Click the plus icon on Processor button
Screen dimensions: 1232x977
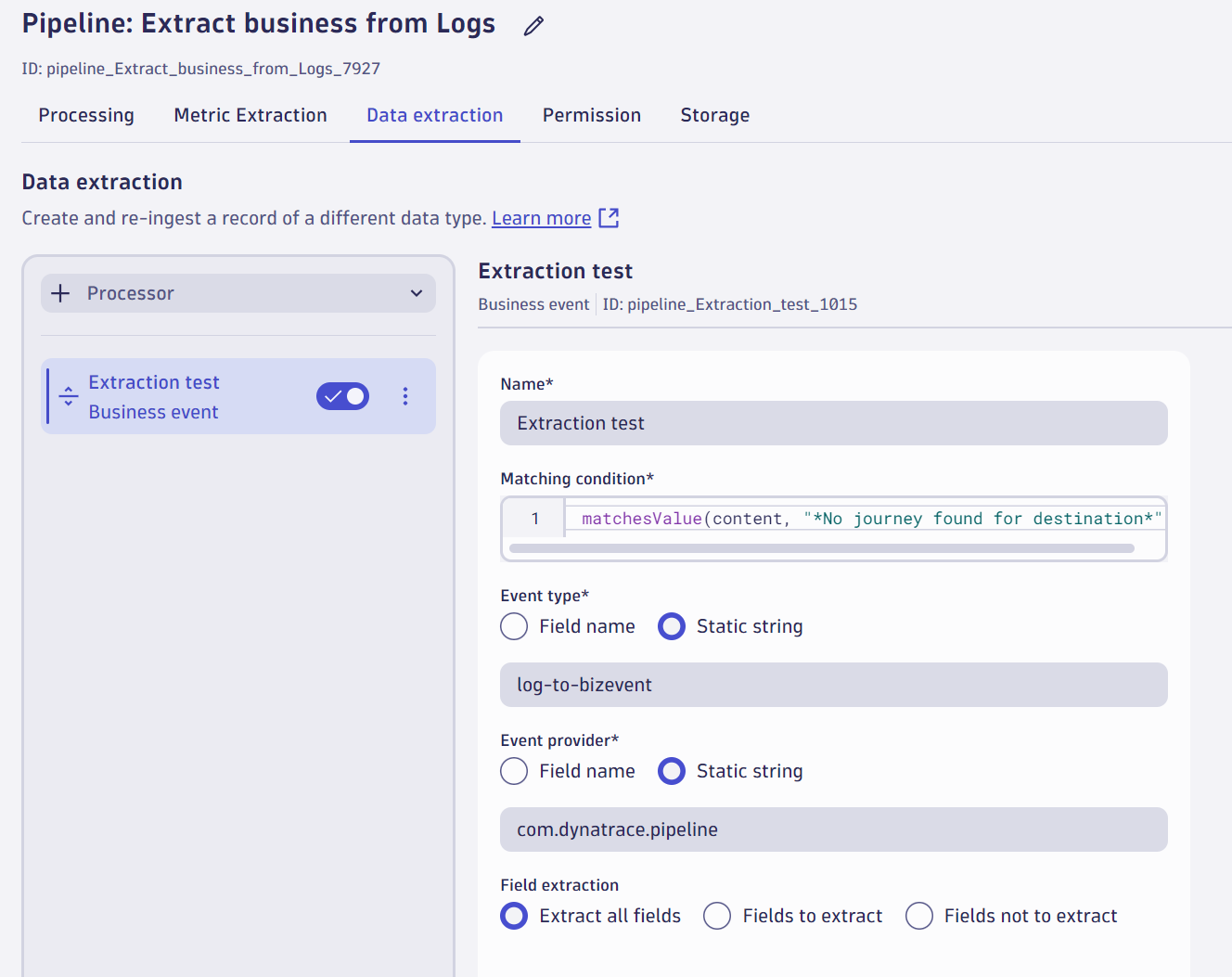59,292
